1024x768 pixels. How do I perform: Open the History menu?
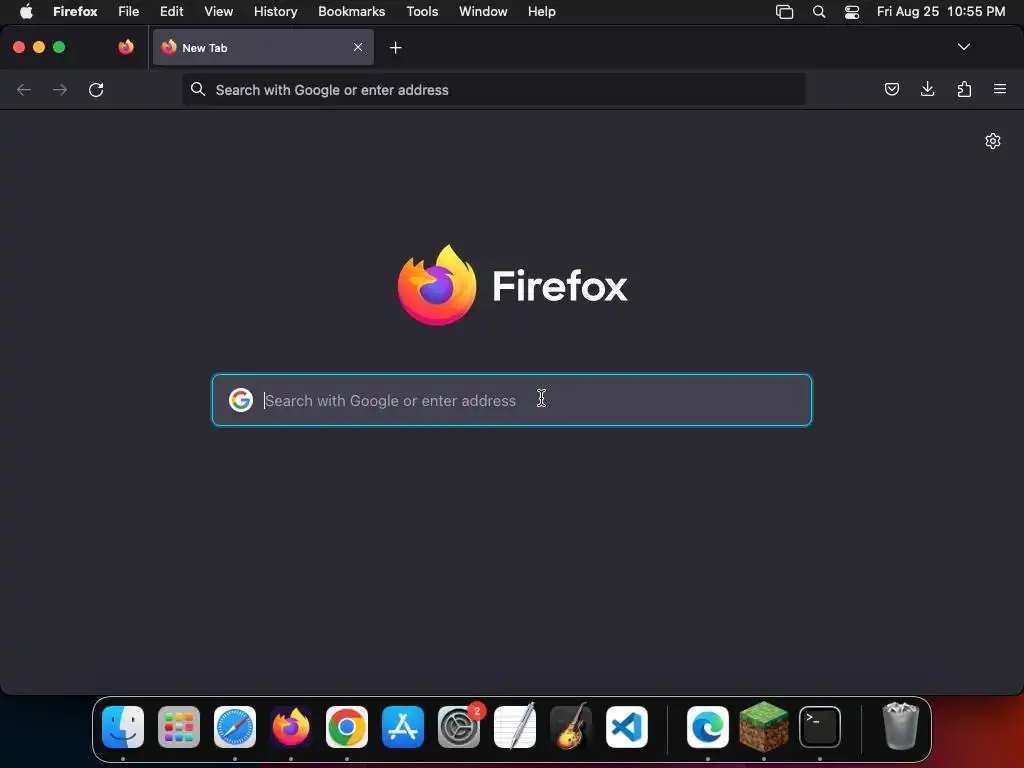tap(276, 11)
